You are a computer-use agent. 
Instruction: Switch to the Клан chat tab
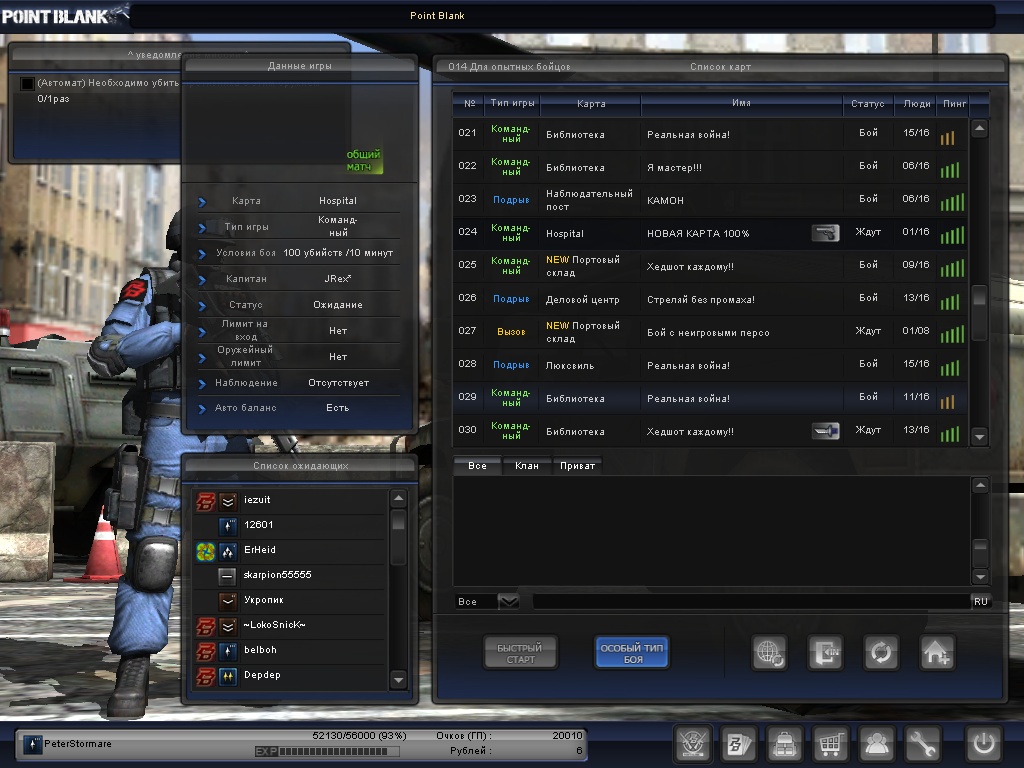(526, 466)
